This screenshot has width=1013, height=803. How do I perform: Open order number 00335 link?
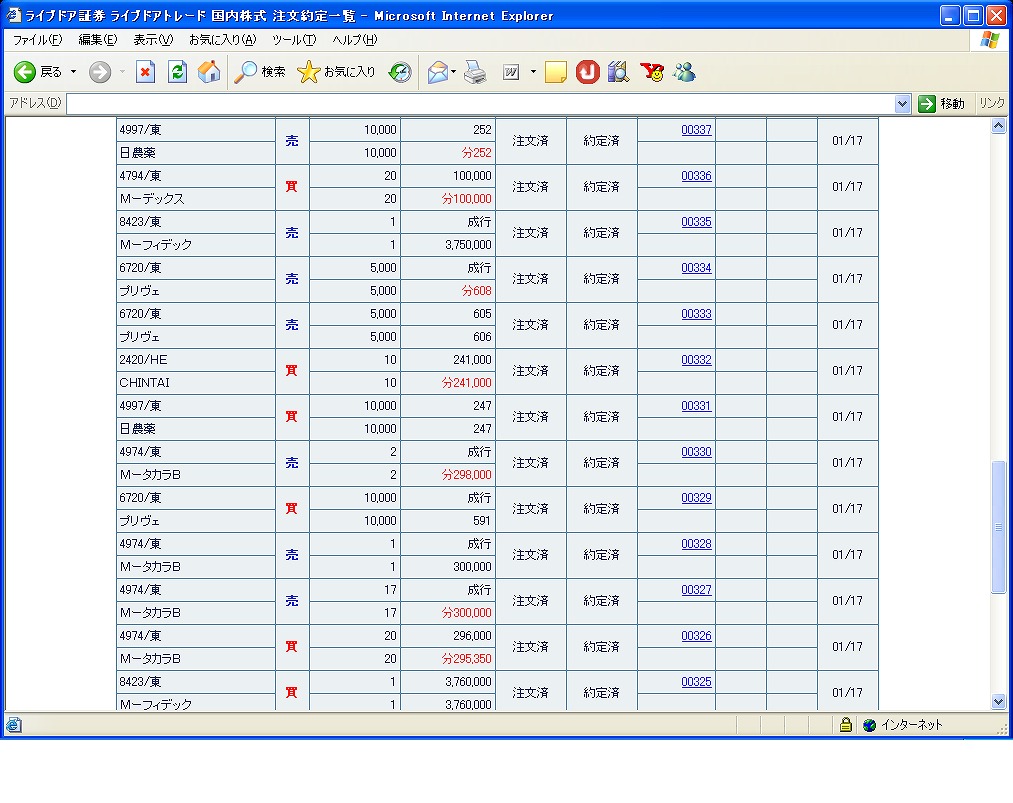[x=696, y=222]
